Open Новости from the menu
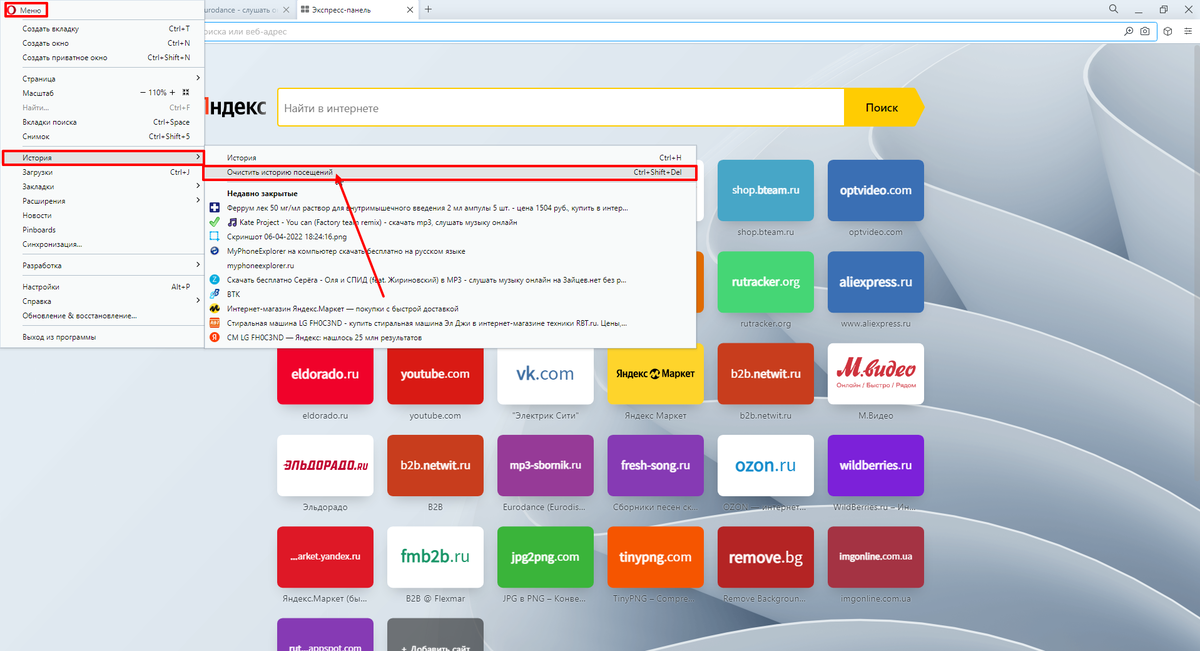This screenshot has width=1200, height=651. click(x=102, y=215)
